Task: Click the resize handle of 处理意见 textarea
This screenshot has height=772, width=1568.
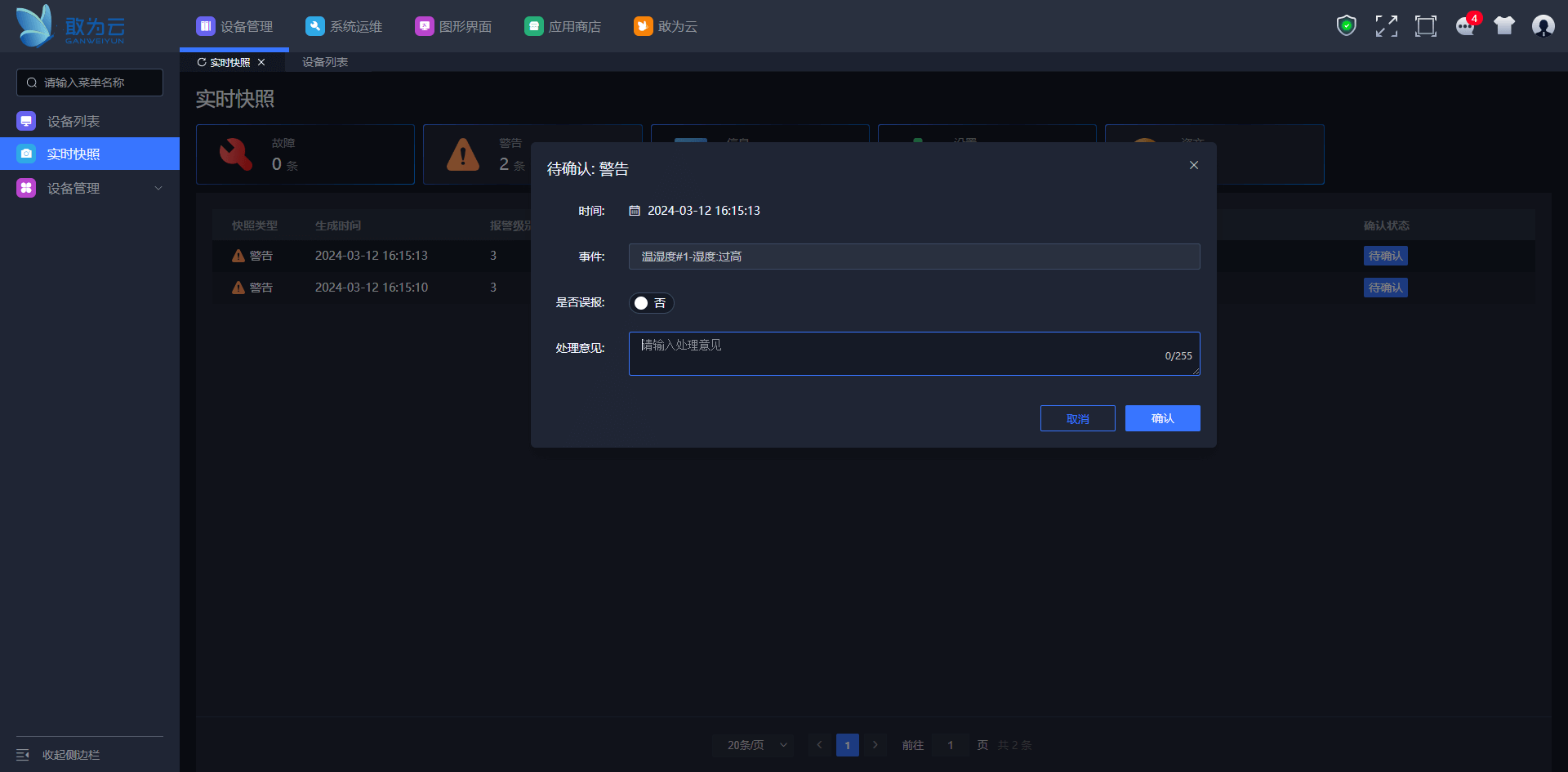Action: click(1196, 371)
